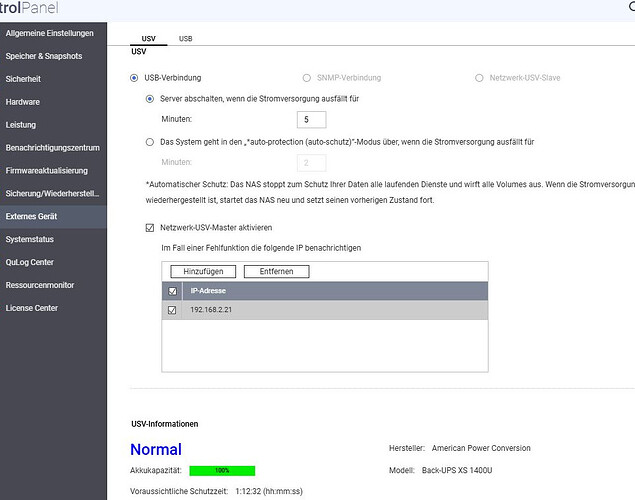Switch to the USB tab
The image size is (635, 500).
pyautogui.click(x=186, y=38)
